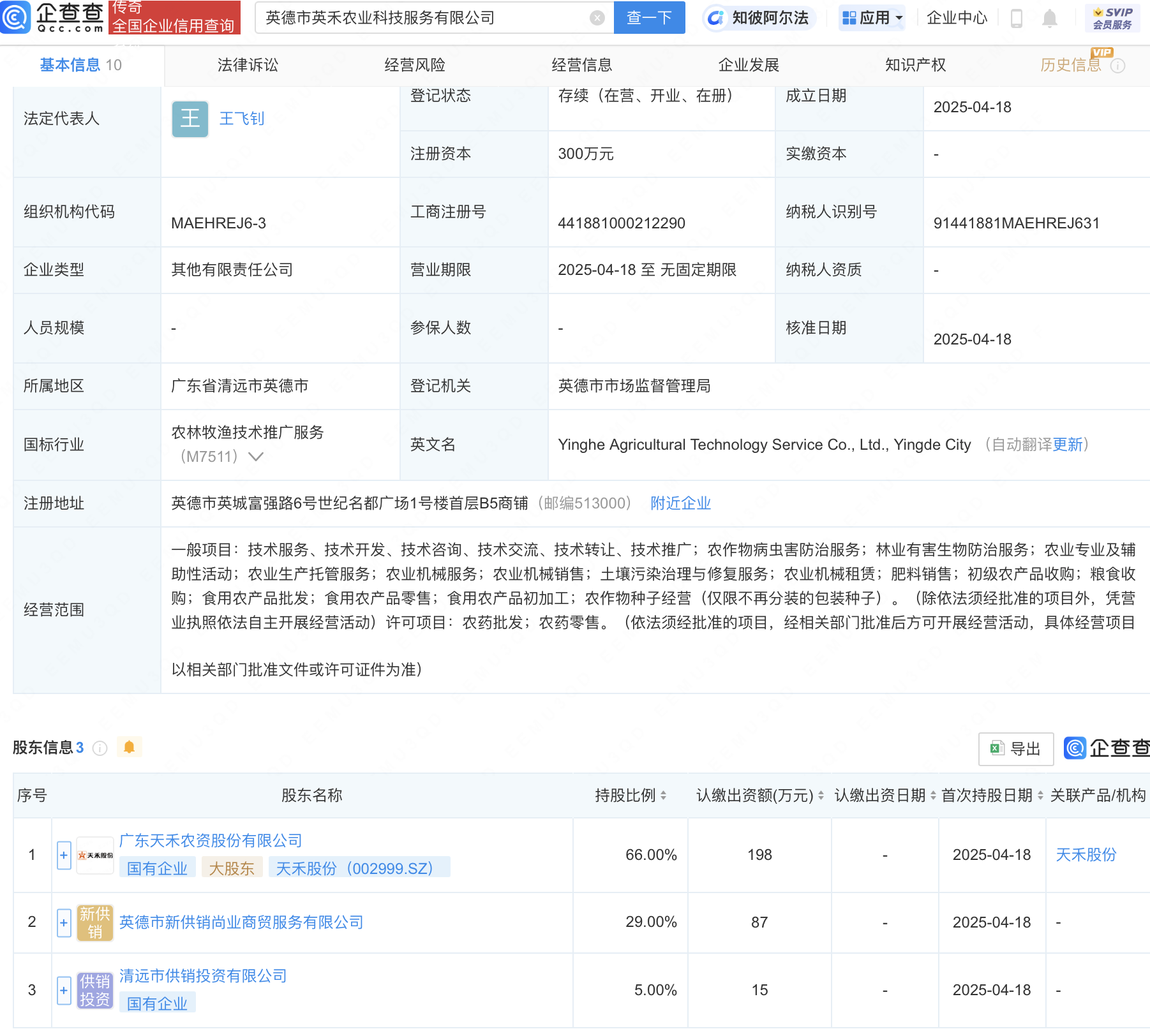Click the 大股东 tag
1150x1036 pixels.
(232, 868)
